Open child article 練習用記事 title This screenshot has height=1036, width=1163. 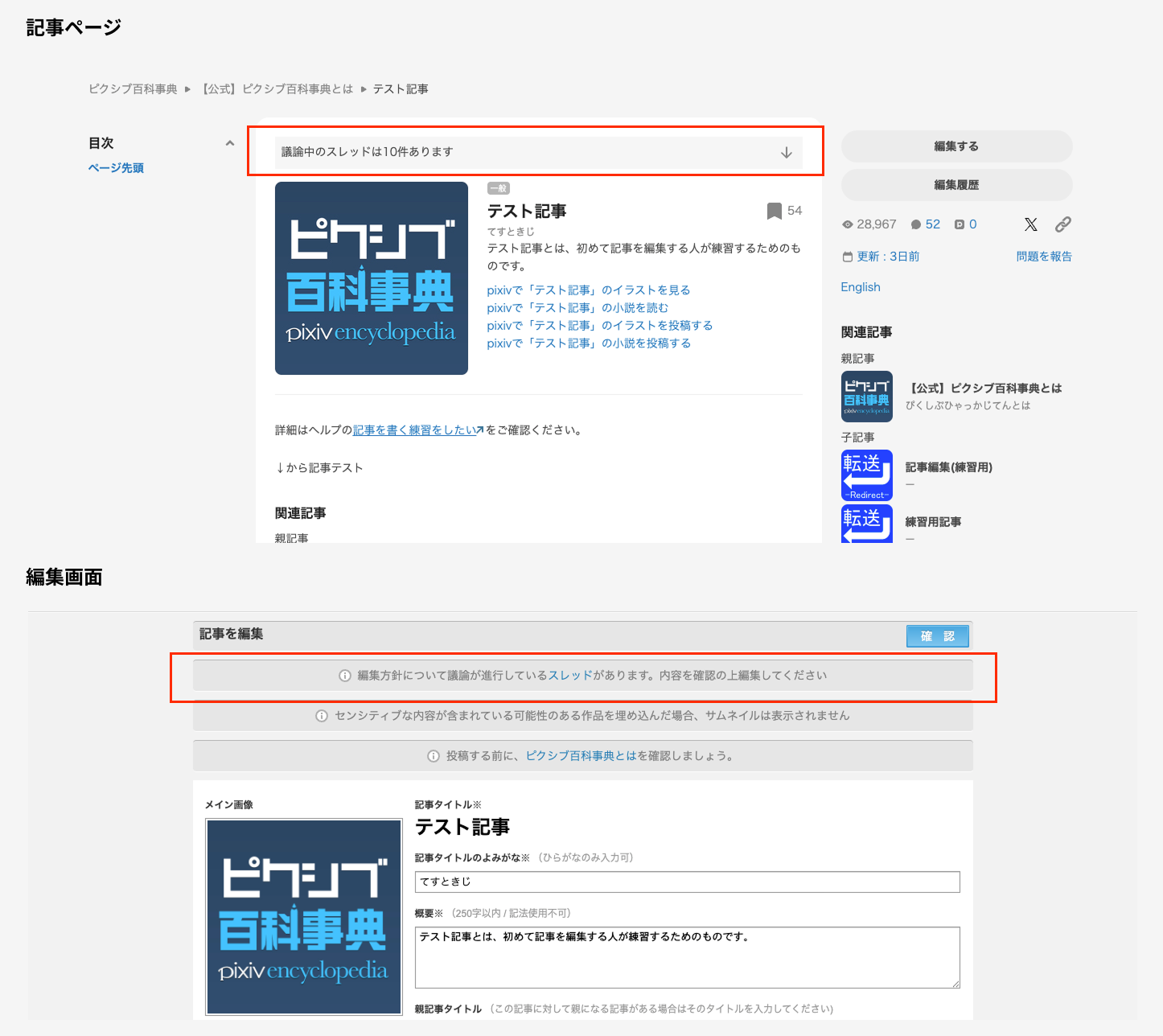click(933, 522)
